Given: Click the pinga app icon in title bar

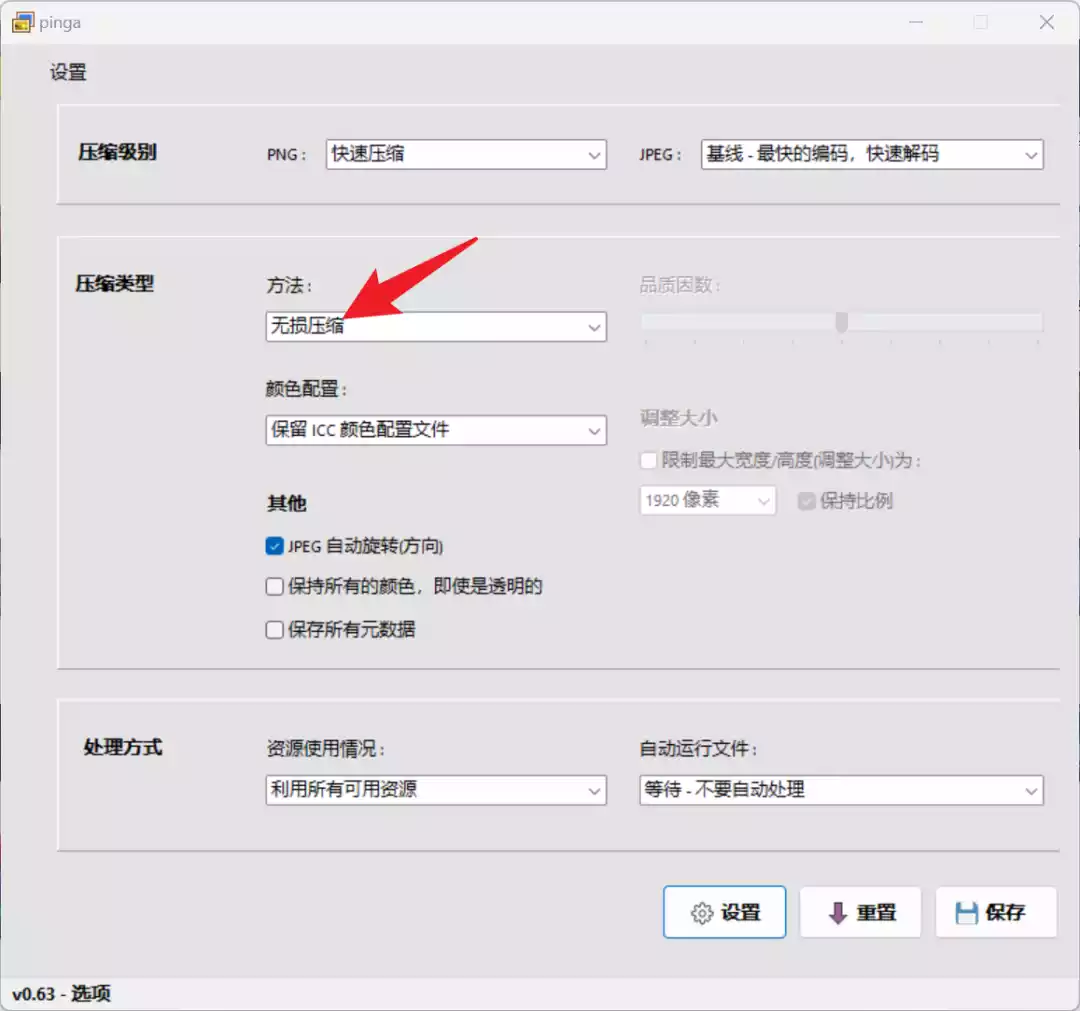Looking at the screenshot, I should 22,22.
